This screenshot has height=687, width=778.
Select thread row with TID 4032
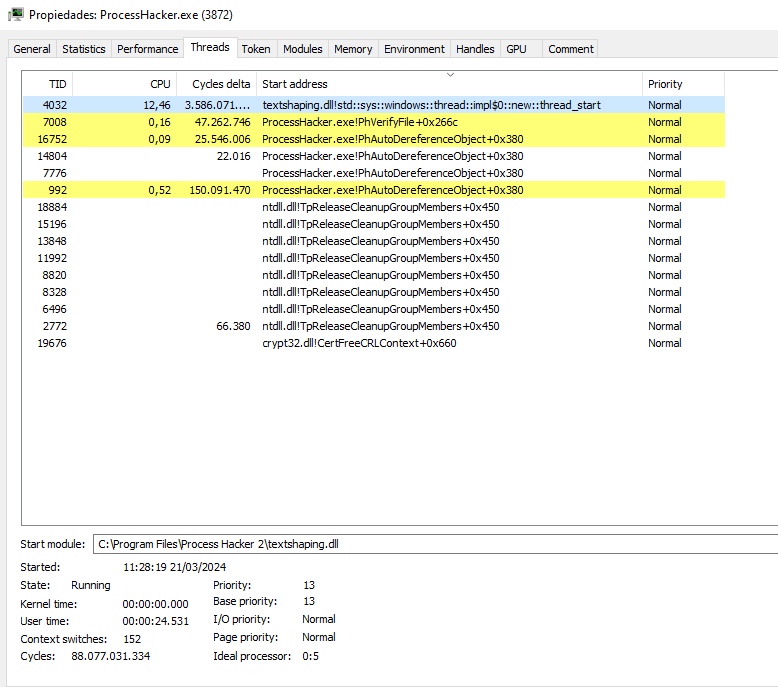(374, 105)
